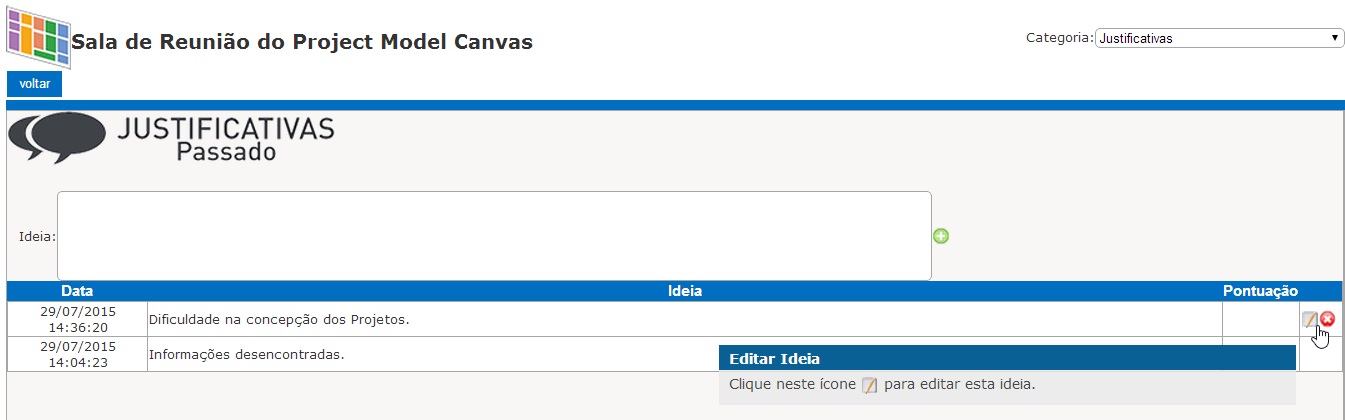Click the 'Categoria:' label
Viewport: 1345px width, 420px height.
[x=1060, y=37]
